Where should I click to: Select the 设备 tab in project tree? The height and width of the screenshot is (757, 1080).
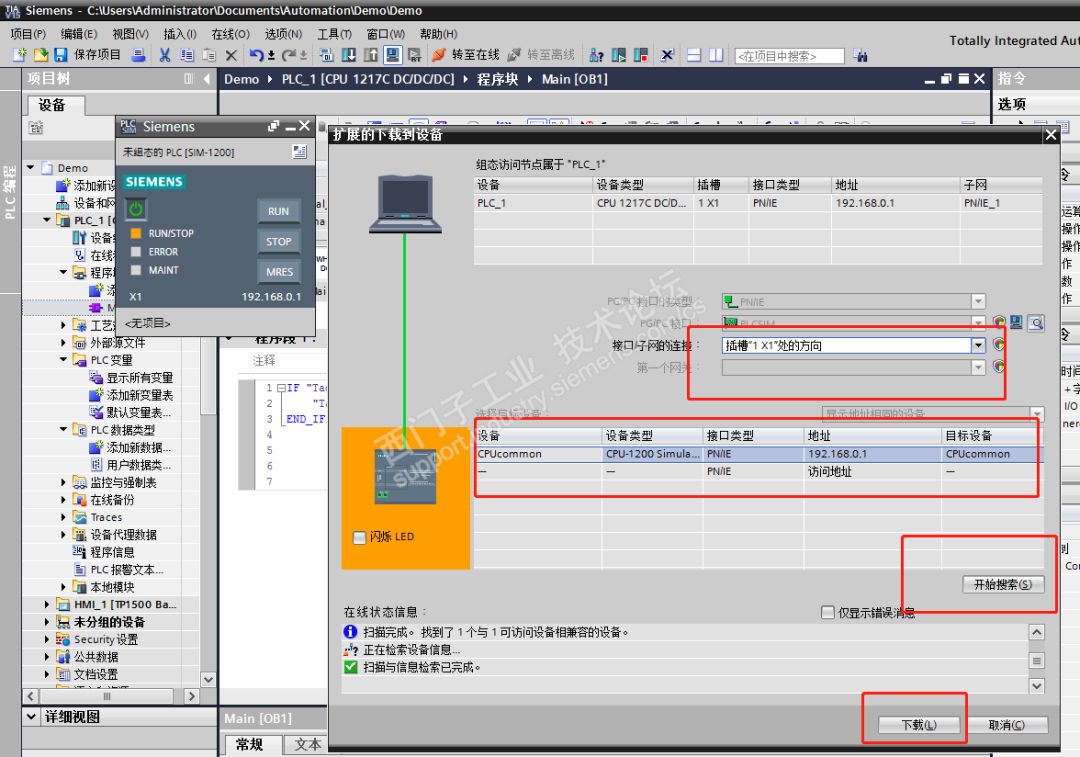click(x=55, y=105)
